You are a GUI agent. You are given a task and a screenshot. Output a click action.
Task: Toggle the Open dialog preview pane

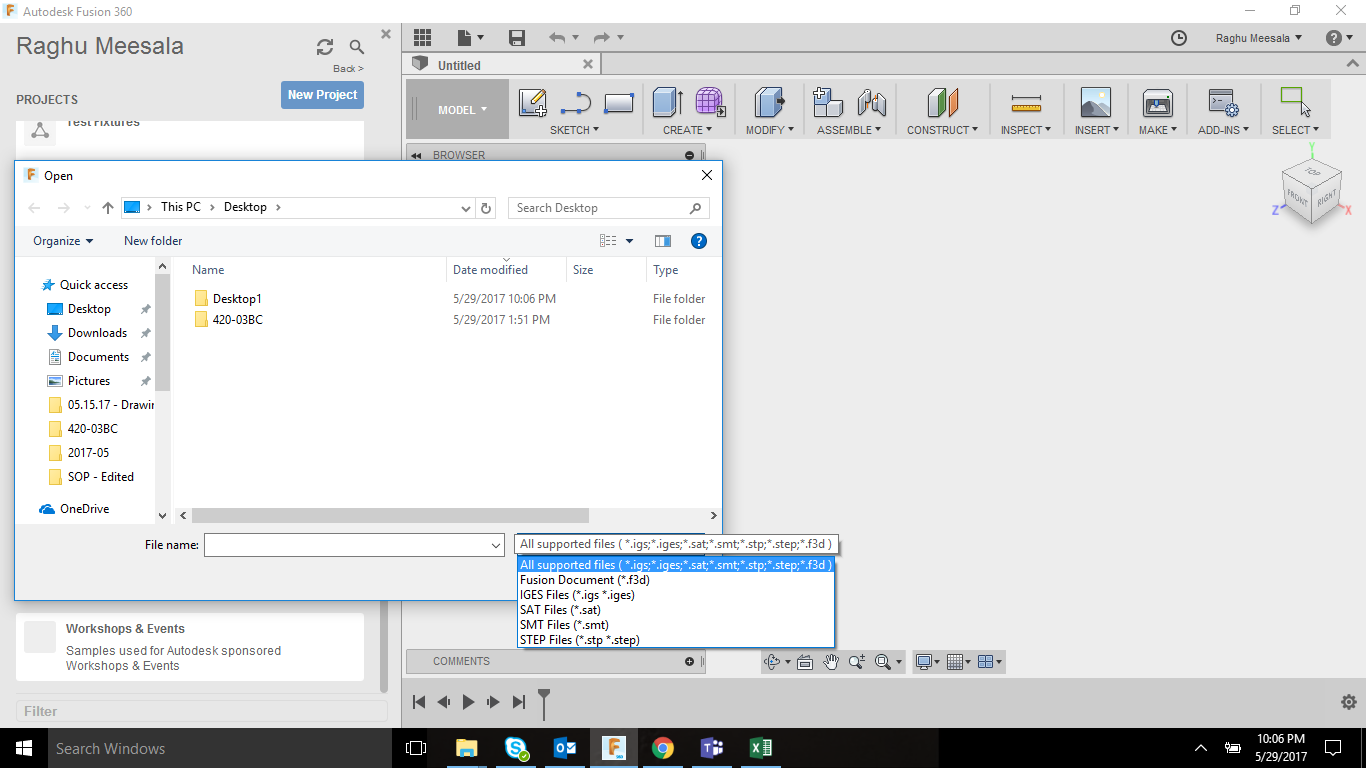coord(663,241)
